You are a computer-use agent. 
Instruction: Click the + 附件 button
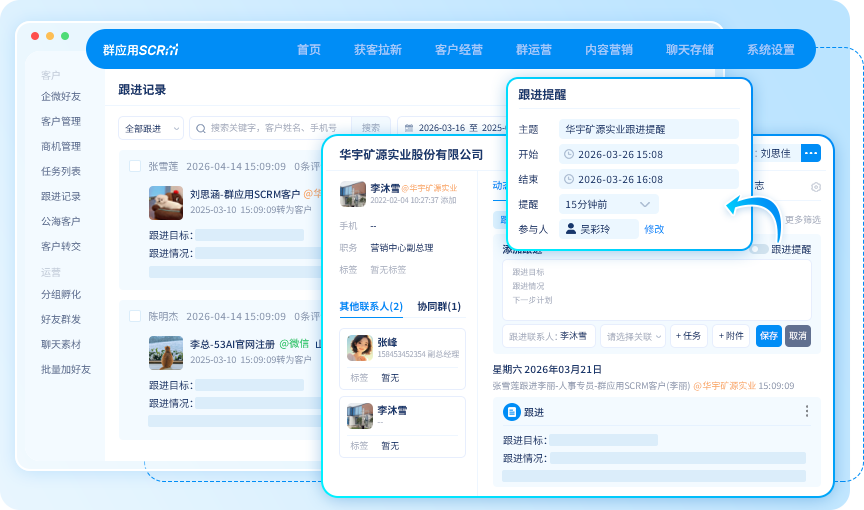[731, 336]
